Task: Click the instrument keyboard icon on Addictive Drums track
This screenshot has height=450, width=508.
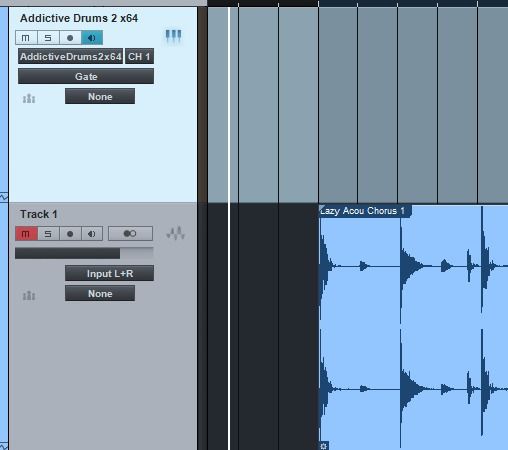Action: click(173, 36)
